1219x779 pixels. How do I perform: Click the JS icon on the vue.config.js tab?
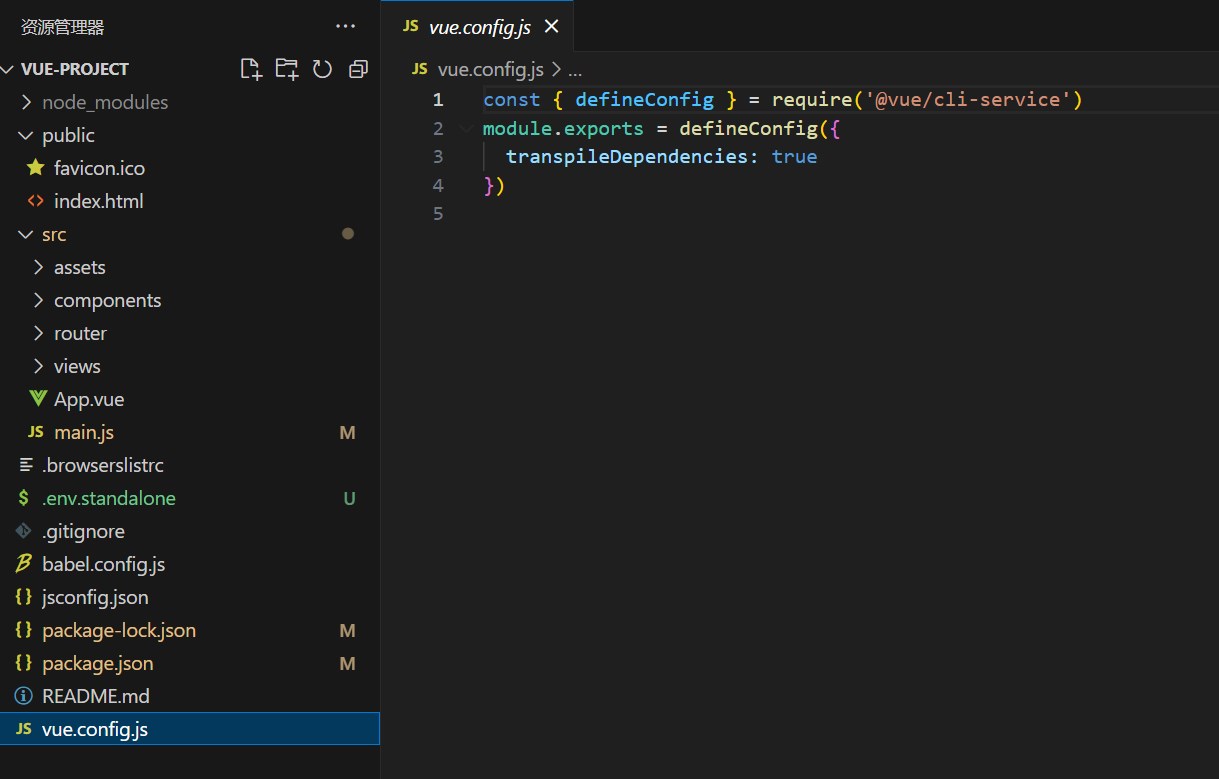pos(410,27)
